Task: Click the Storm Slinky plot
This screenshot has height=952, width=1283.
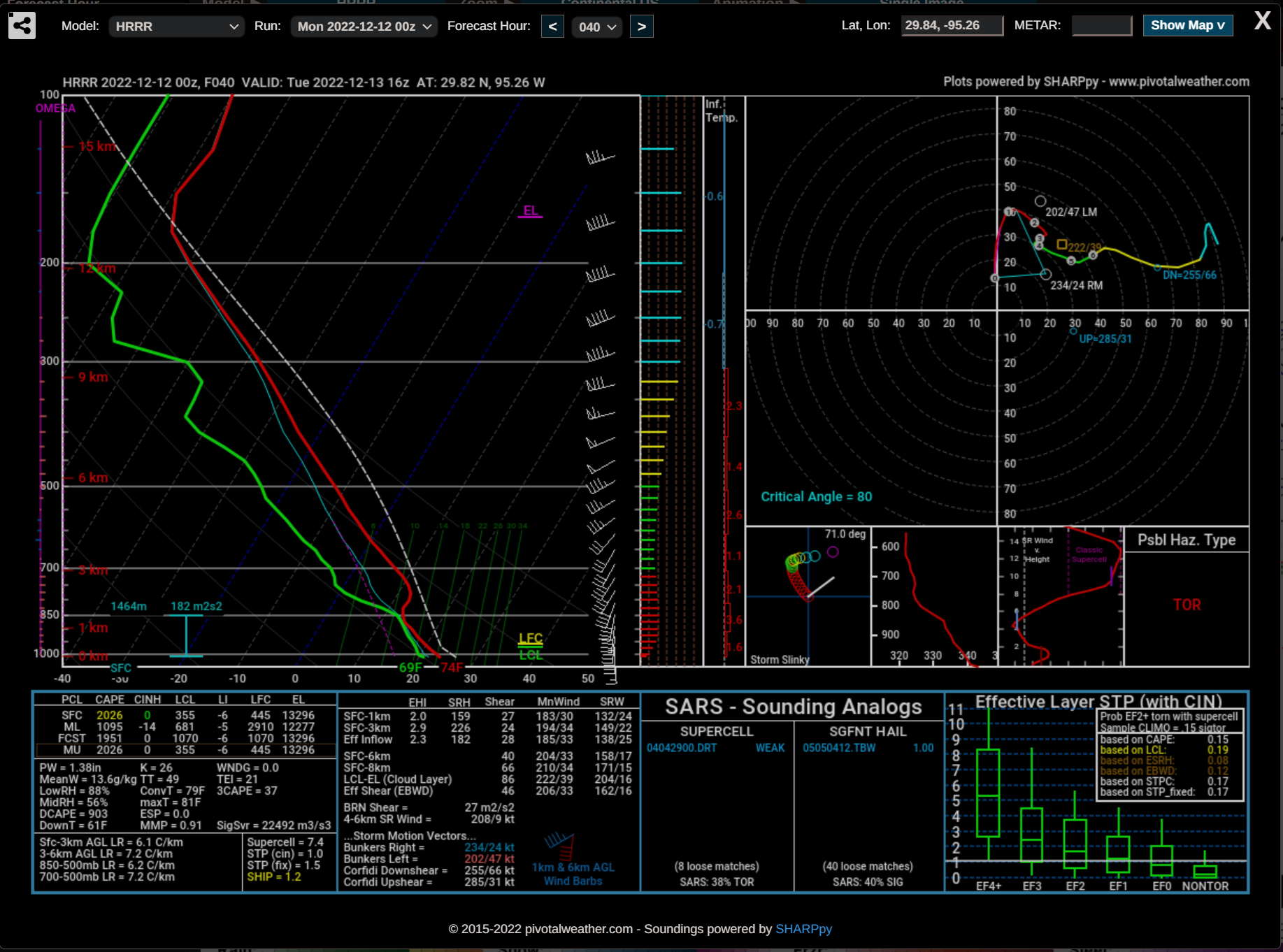Action: 808,596
